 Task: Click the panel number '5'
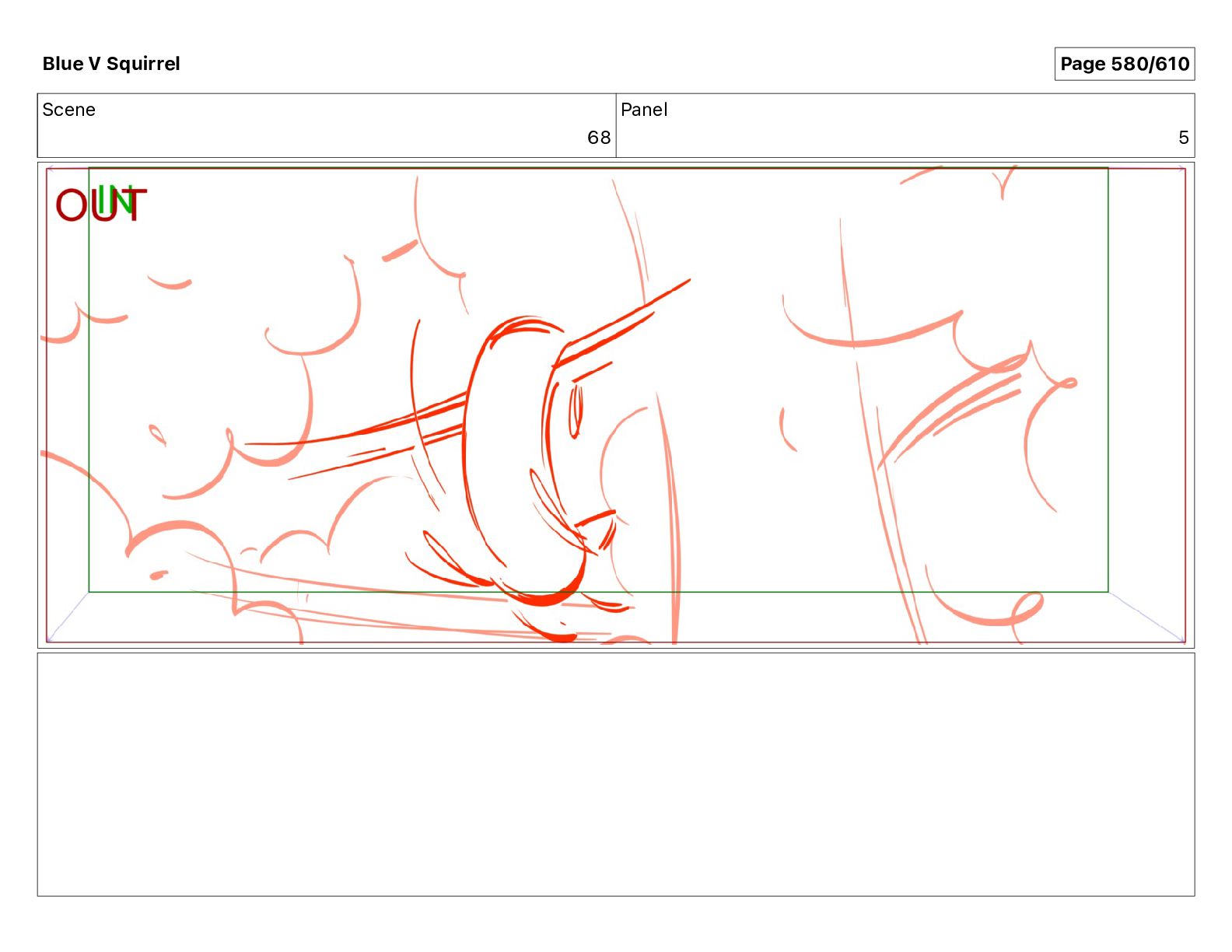coord(1184,138)
